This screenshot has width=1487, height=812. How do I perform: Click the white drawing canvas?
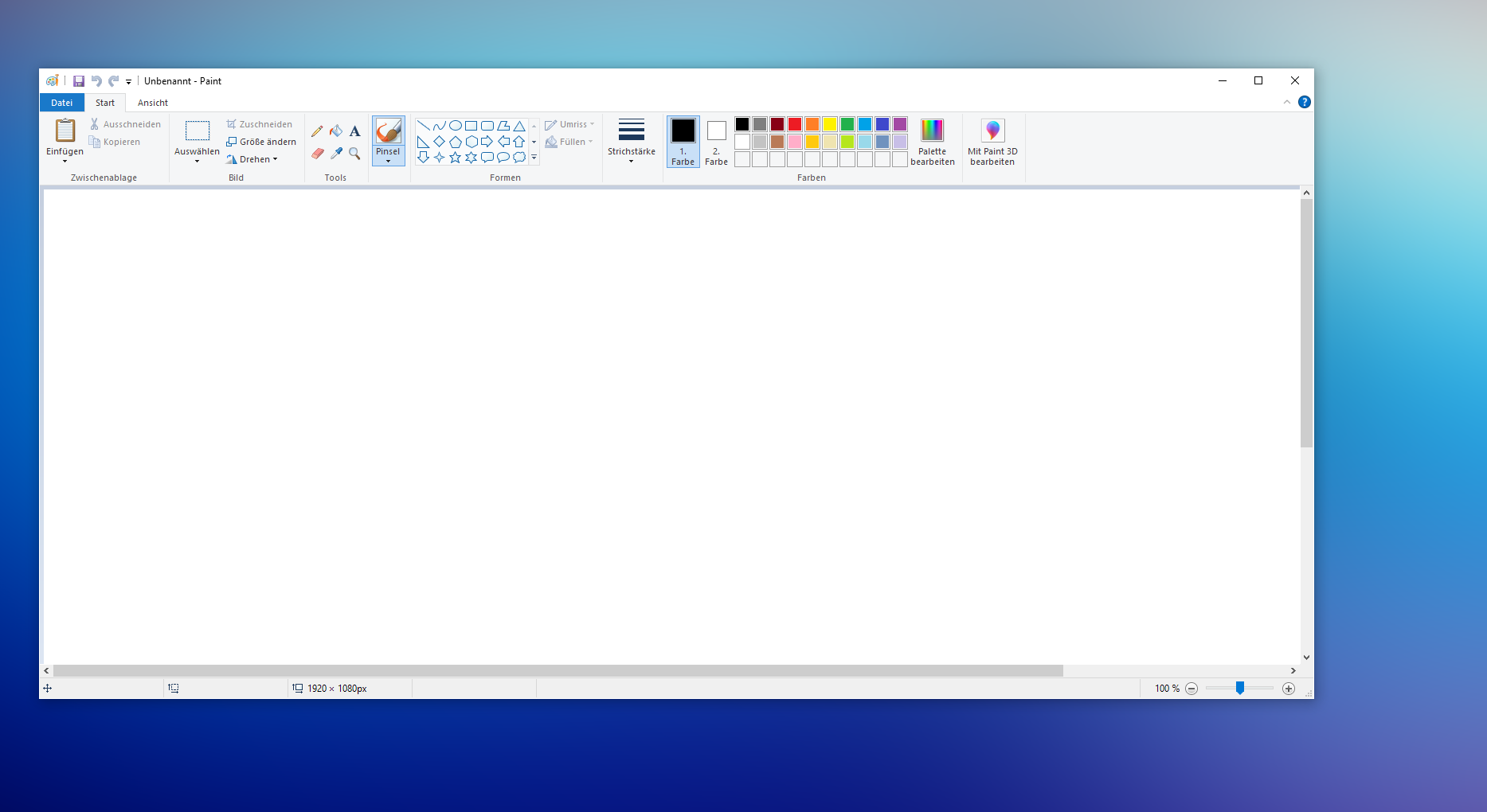click(x=671, y=427)
